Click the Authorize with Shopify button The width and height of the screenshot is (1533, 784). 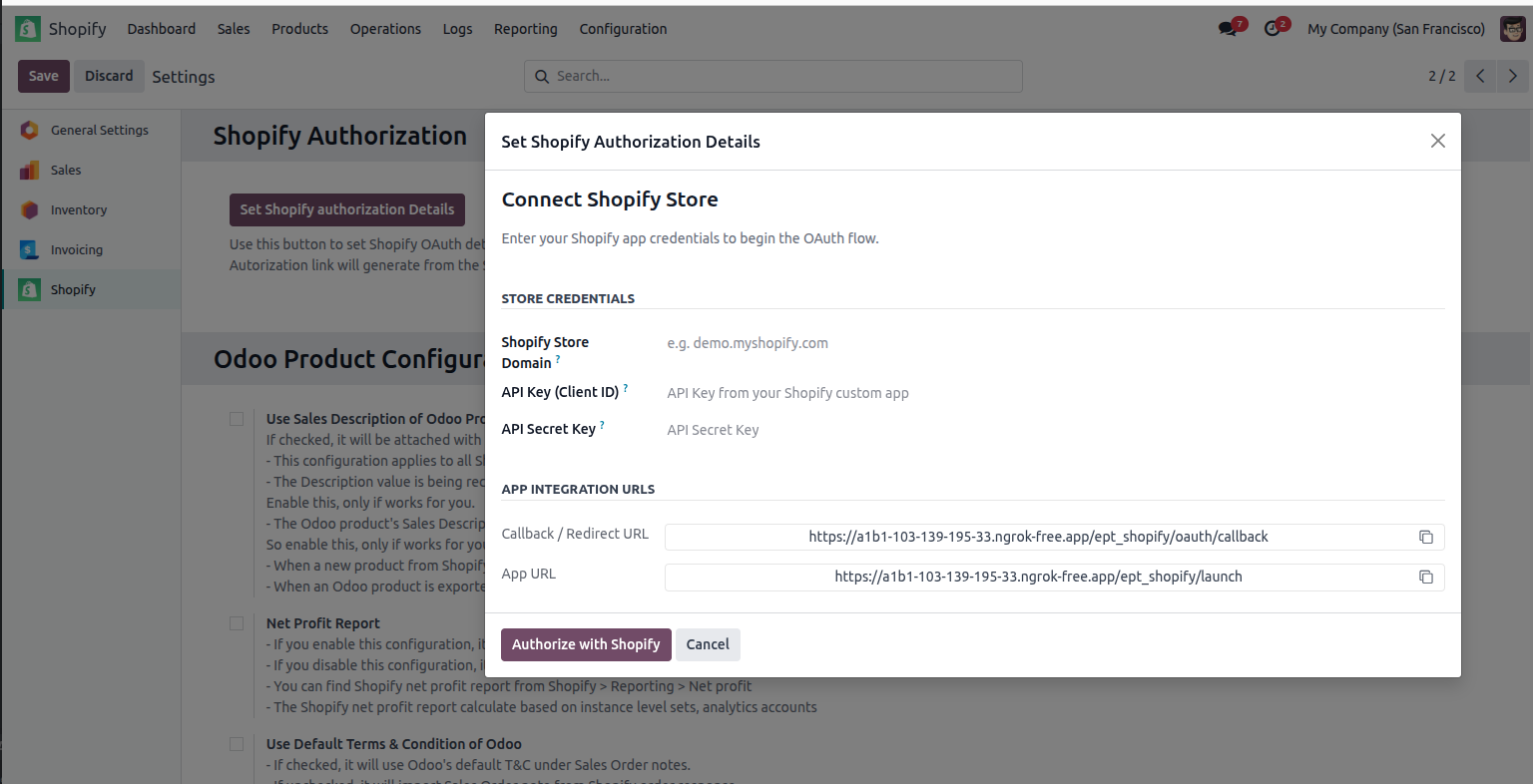click(586, 644)
